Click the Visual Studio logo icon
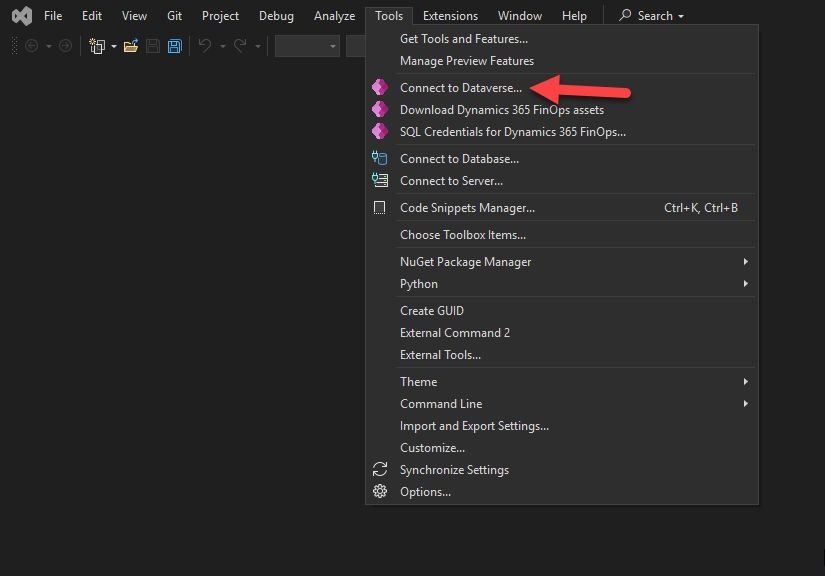The width and height of the screenshot is (825, 576). point(20,16)
